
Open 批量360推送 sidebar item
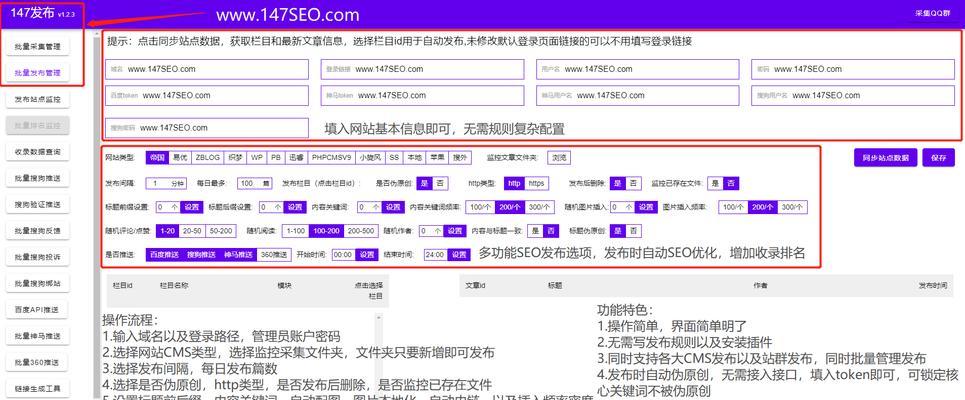click(x=38, y=362)
